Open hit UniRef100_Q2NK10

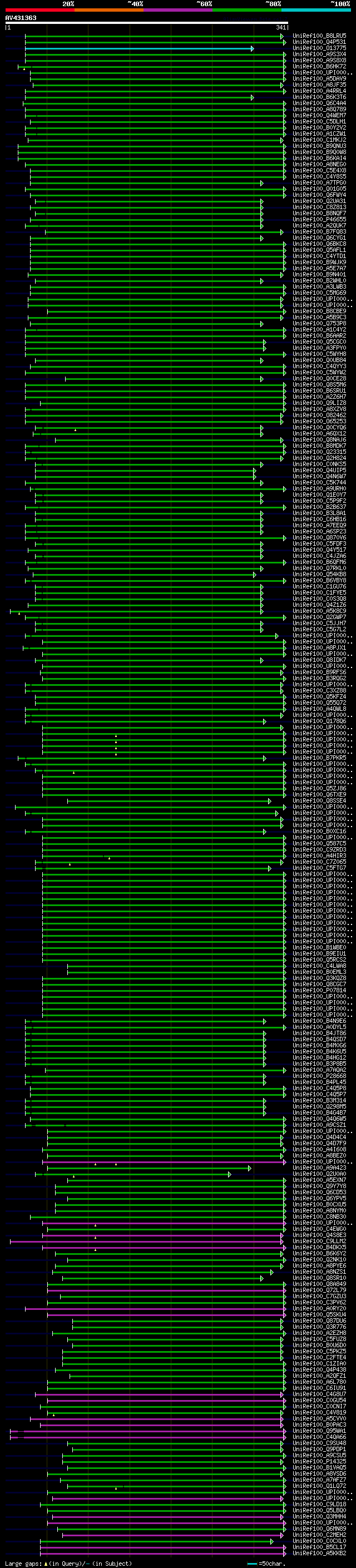click(319, 1259)
